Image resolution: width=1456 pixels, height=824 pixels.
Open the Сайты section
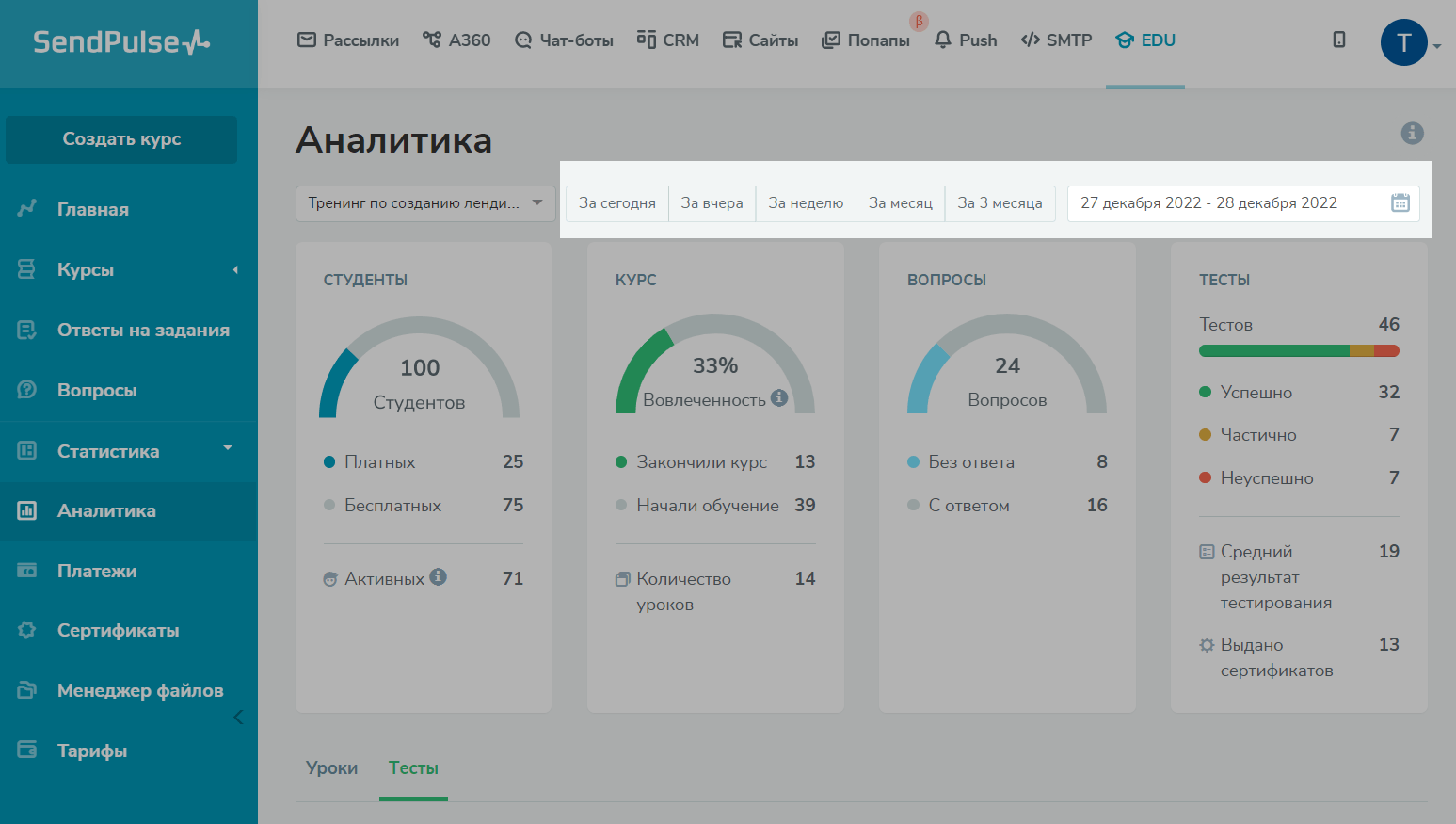pyautogui.click(x=760, y=40)
